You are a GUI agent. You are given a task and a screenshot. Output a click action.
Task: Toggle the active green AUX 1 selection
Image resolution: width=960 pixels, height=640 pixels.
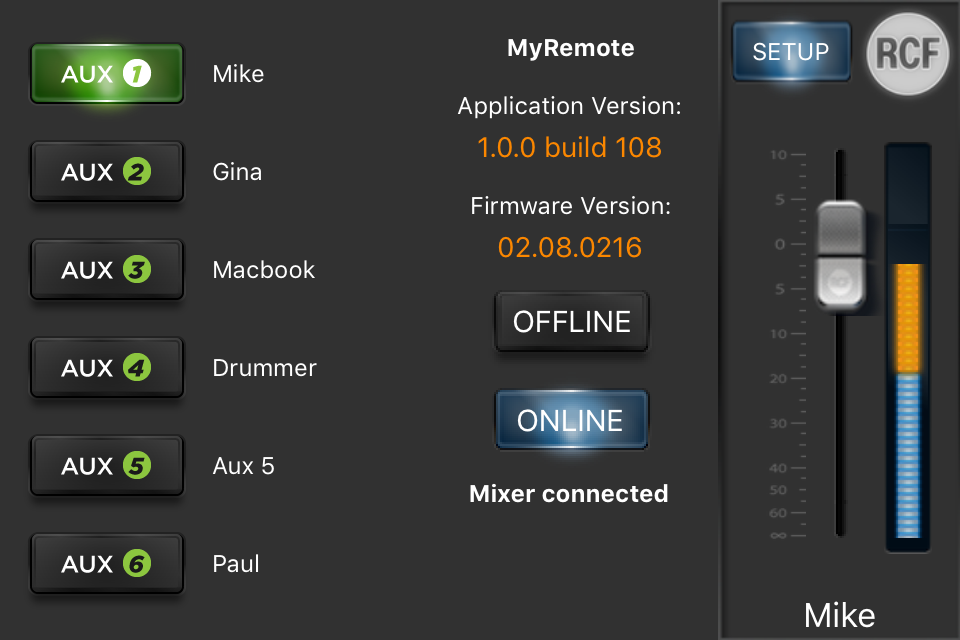click(x=106, y=73)
